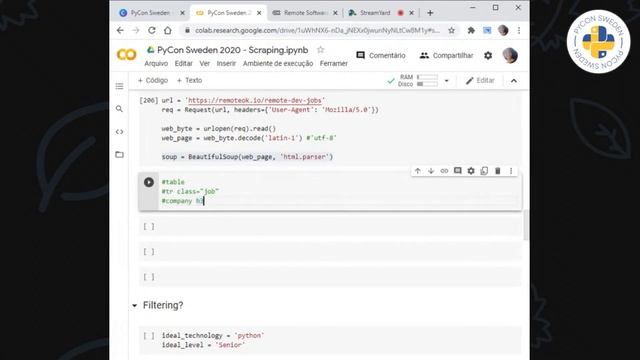Image resolution: width=640 pixels, height=360 pixels.
Task: Open site info lock icon
Action: pos(187,30)
